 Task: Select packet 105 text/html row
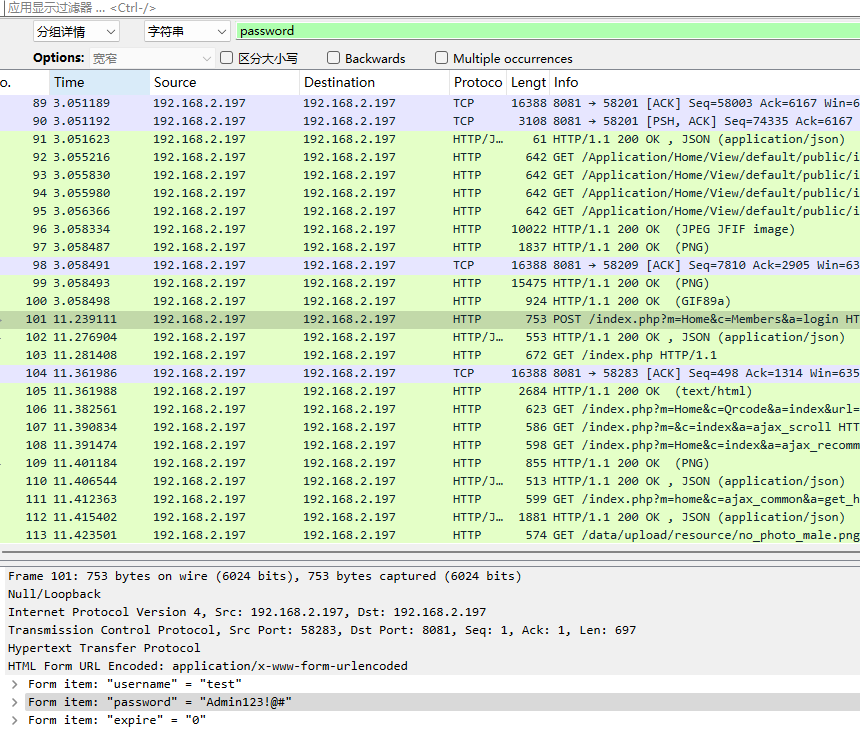pyautogui.click(x=430, y=391)
